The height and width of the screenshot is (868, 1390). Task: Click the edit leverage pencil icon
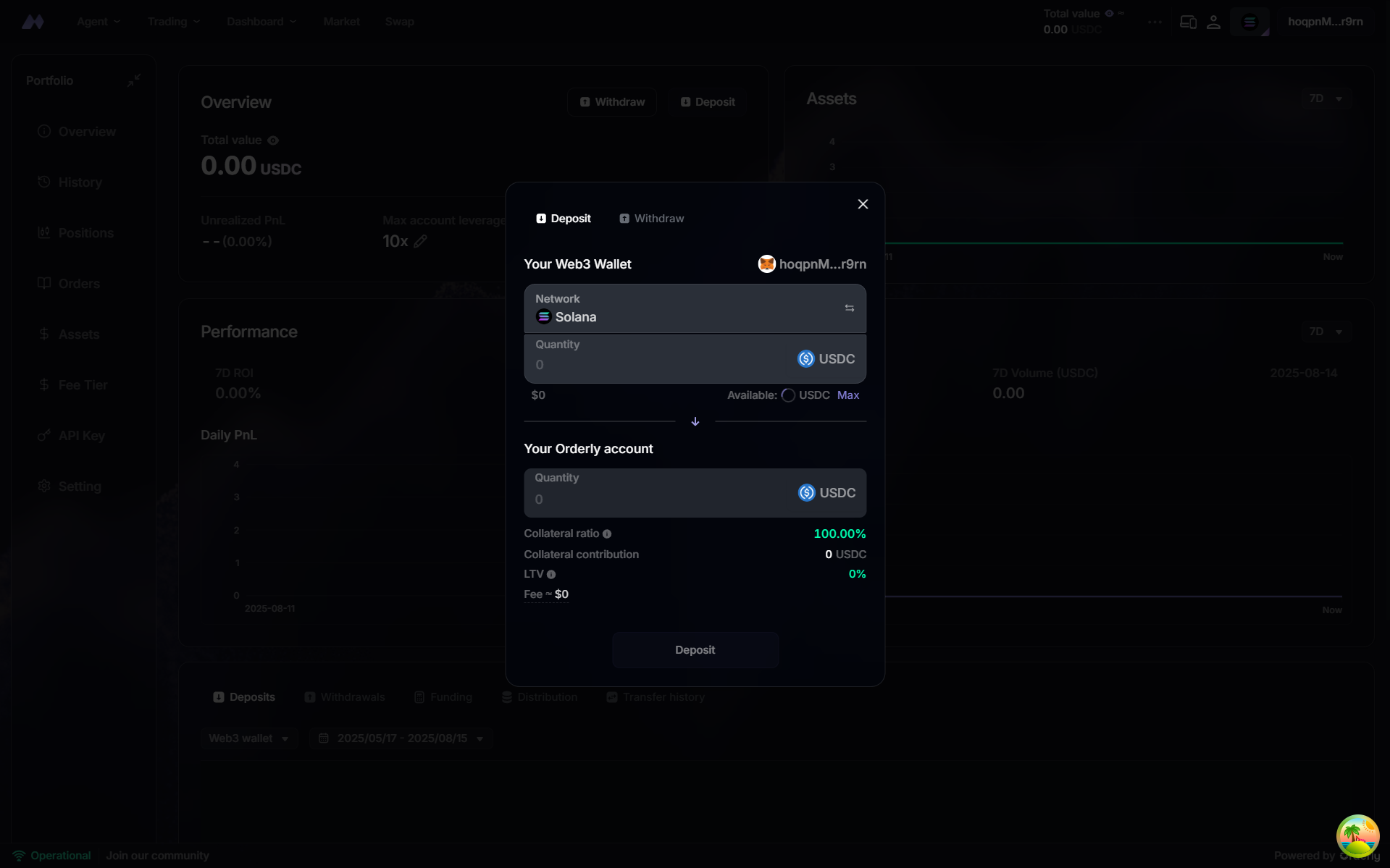(x=420, y=241)
